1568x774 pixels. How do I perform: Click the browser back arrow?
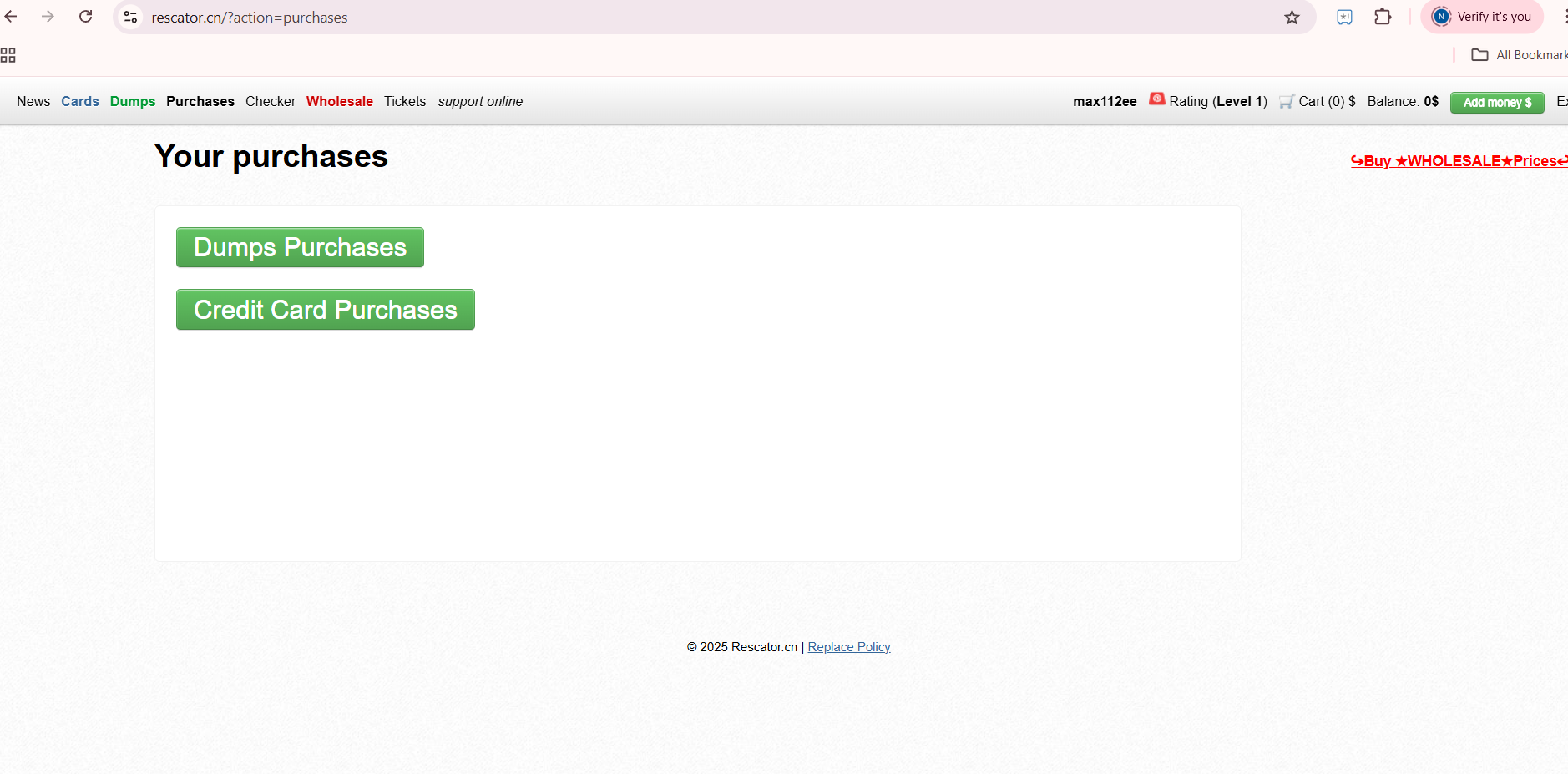point(11,17)
